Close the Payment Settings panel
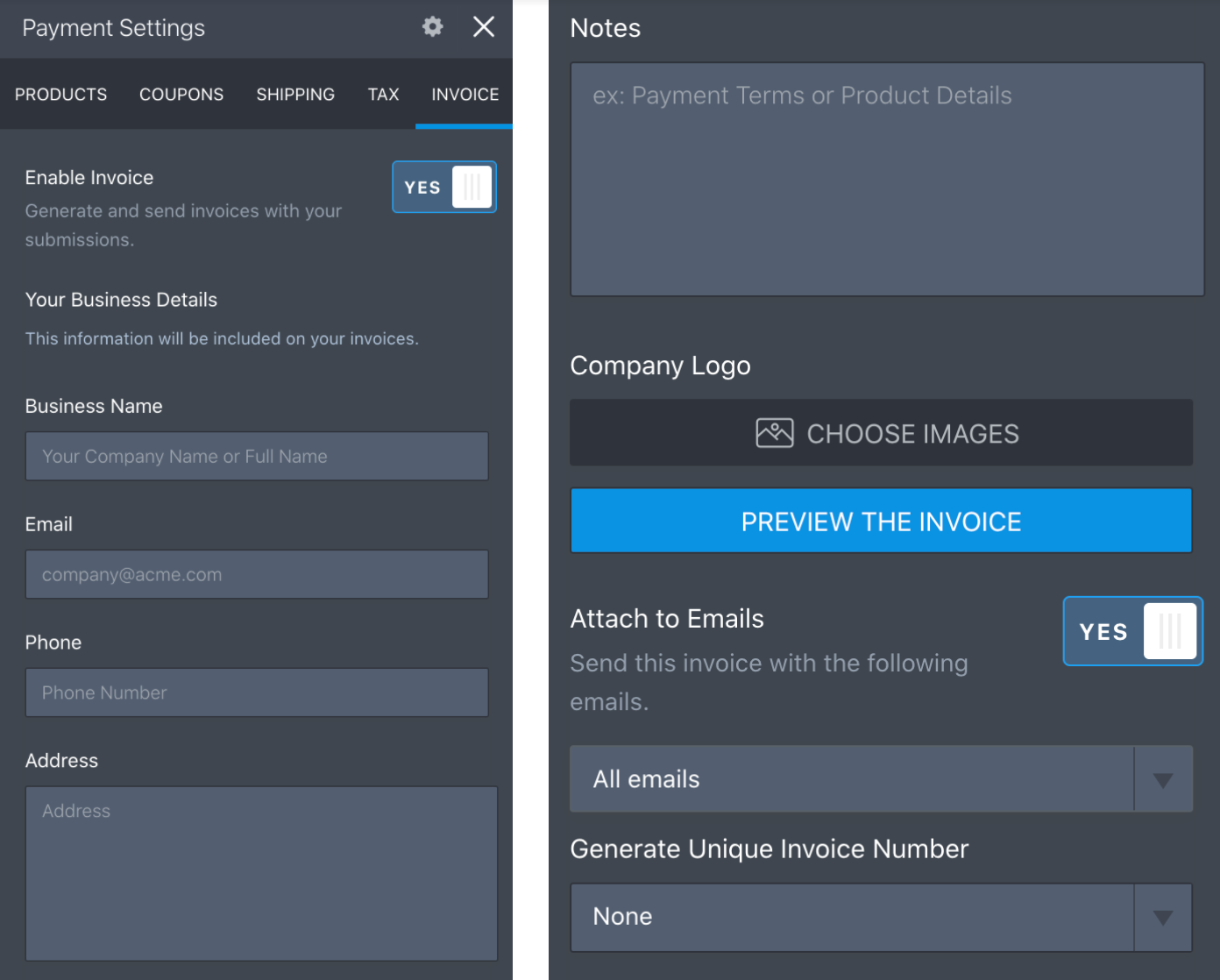Screen dimensions: 1220x980 [484, 27]
